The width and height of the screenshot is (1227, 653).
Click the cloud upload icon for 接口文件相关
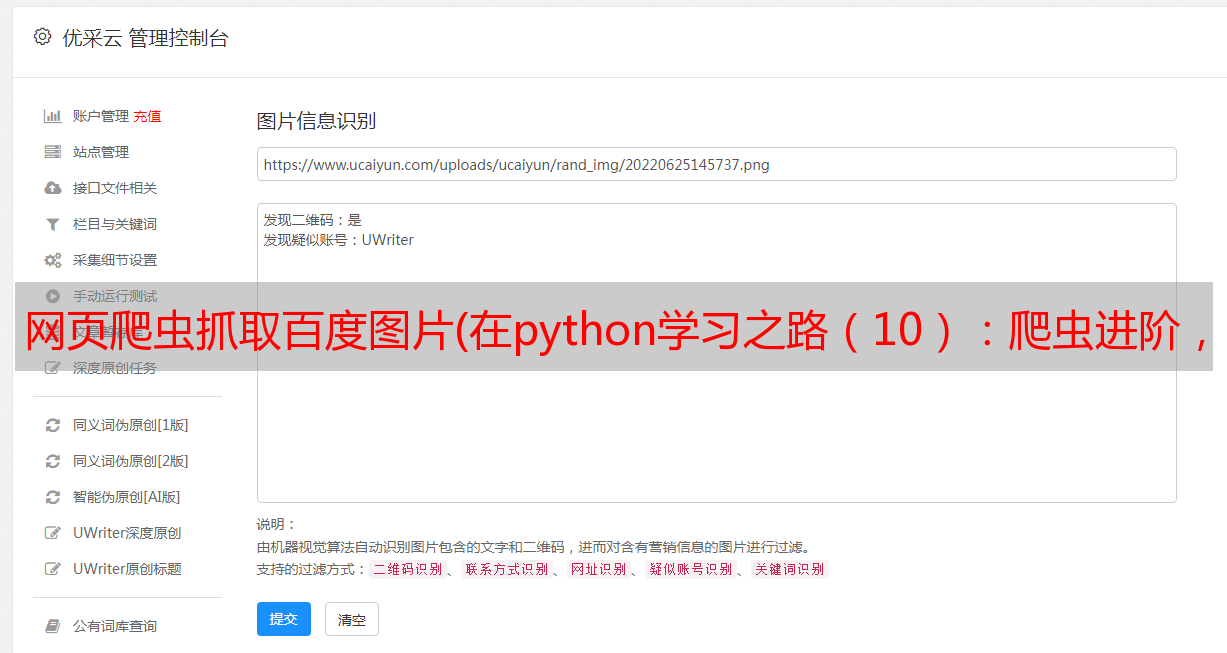pos(53,188)
